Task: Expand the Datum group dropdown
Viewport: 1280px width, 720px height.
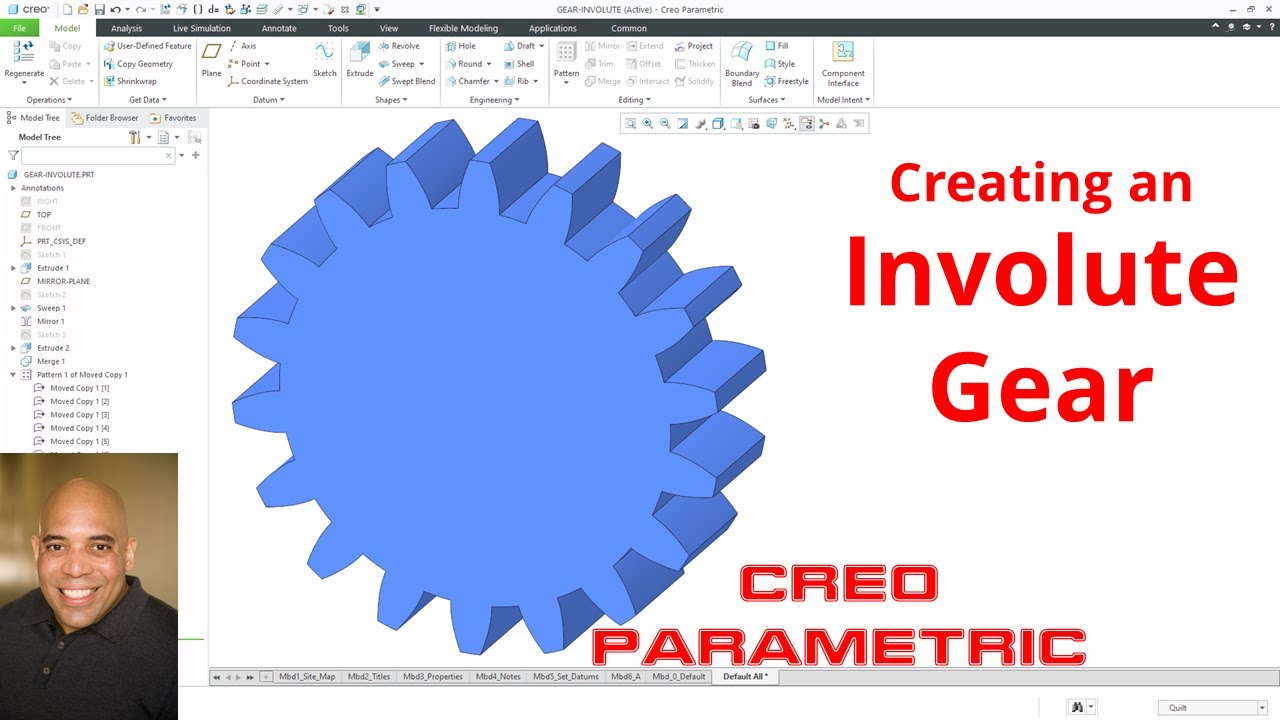Action: [x=269, y=100]
